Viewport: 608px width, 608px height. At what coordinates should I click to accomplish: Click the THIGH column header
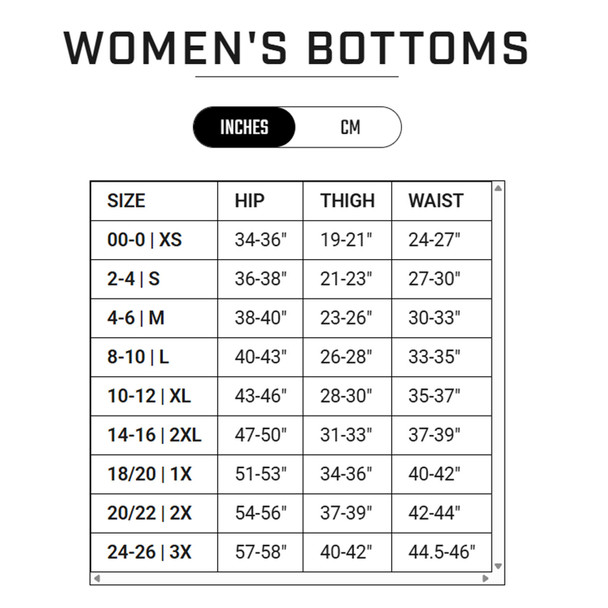(x=347, y=200)
